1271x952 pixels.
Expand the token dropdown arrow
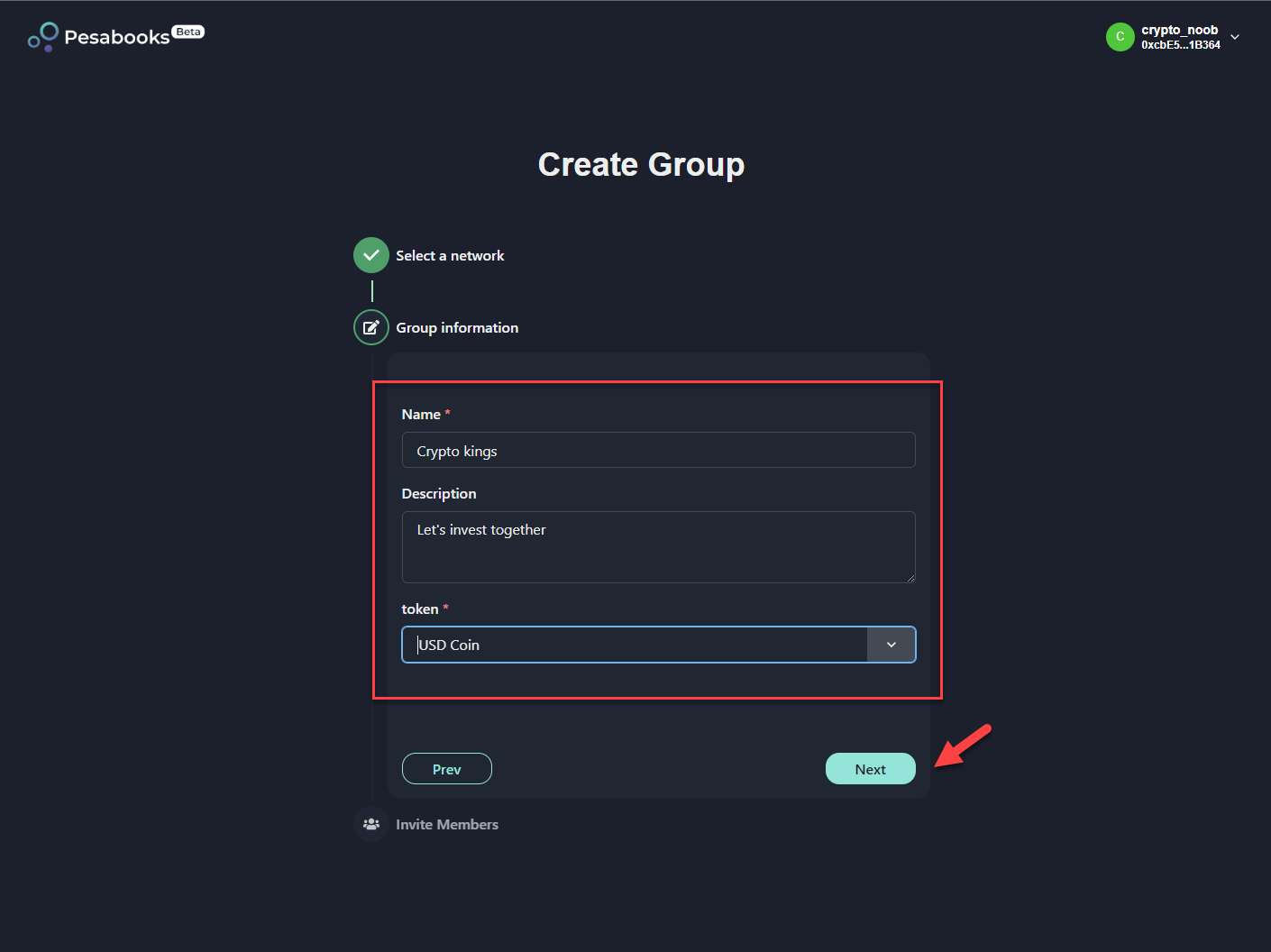(x=892, y=645)
